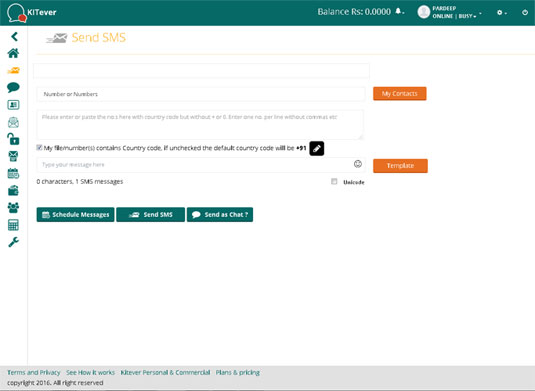Screen dimensions: 535x391
Task: Toggle country code checkbox
Action: [x=39, y=147]
